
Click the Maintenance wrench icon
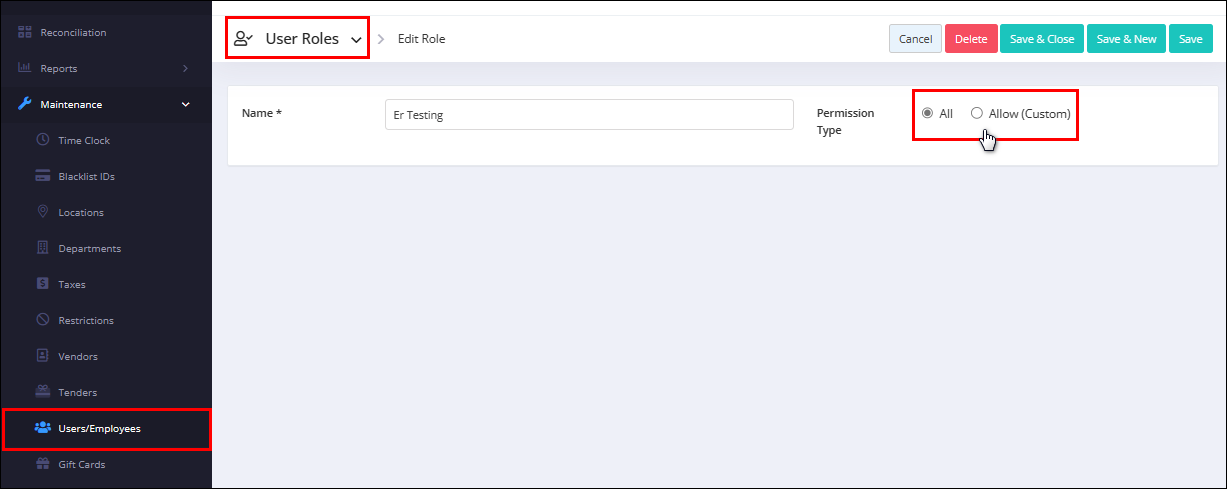point(25,104)
